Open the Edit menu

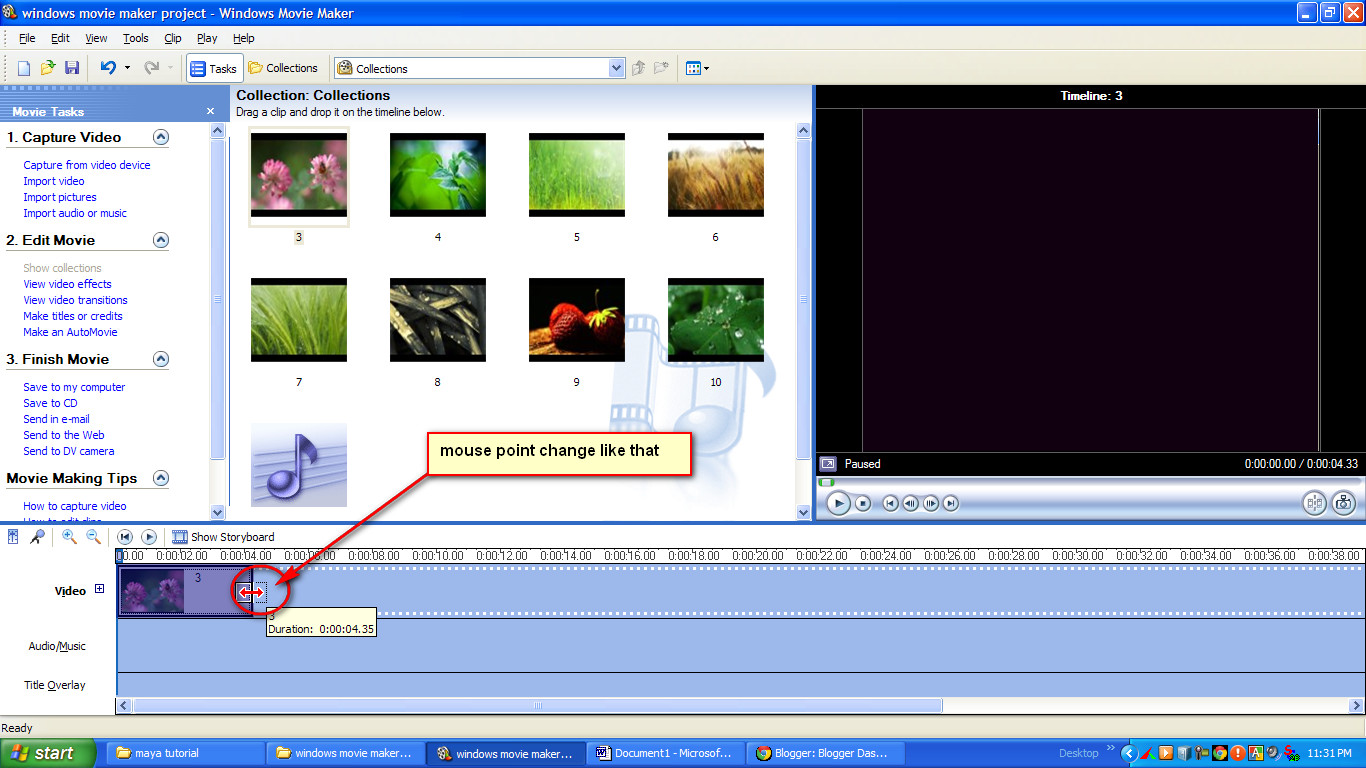tap(60, 38)
